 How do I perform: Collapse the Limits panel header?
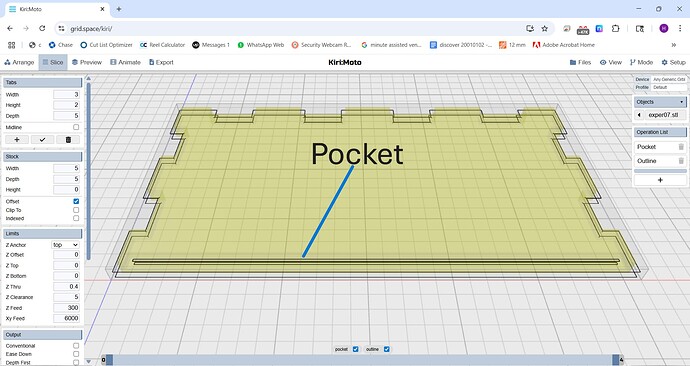[43, 234]
